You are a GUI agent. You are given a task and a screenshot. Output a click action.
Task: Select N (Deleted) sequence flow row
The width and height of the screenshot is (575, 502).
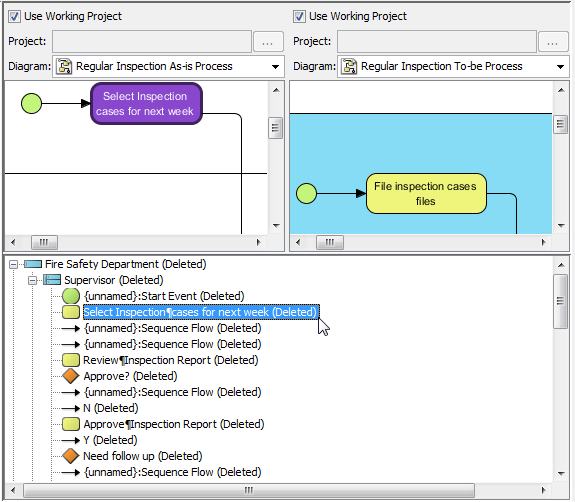pyautogui.click(x=111, y=408)
